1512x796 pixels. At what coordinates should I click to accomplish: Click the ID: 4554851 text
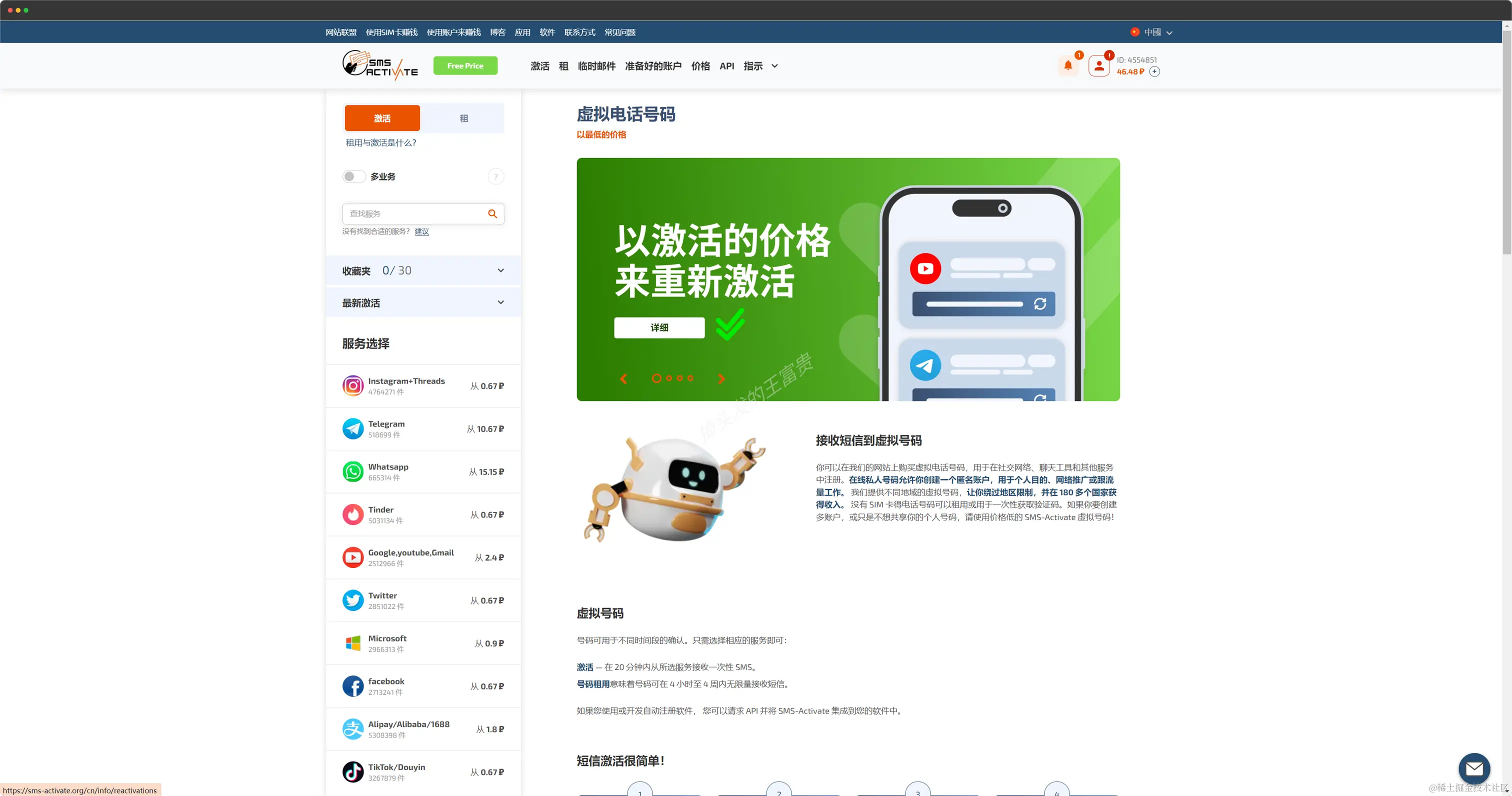1136,60
